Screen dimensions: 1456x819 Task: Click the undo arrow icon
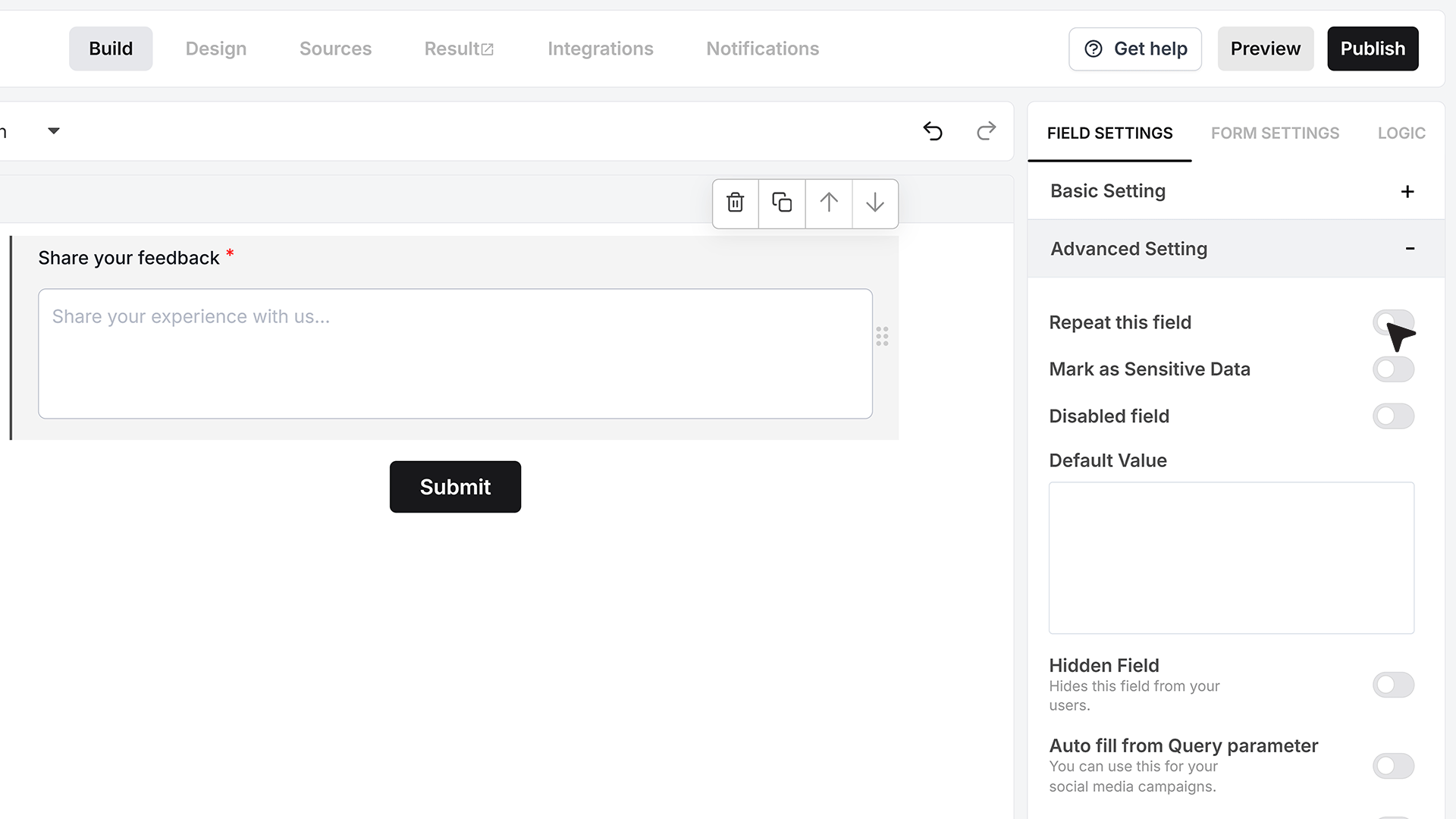pos(933,131)
